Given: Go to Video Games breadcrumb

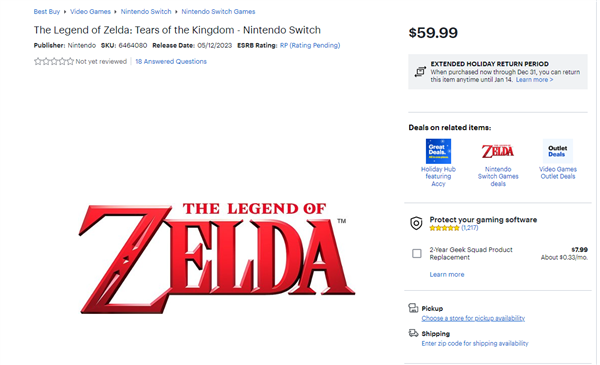Looking at the screenshot, I should pyautogui.click(x=90, y=11).
